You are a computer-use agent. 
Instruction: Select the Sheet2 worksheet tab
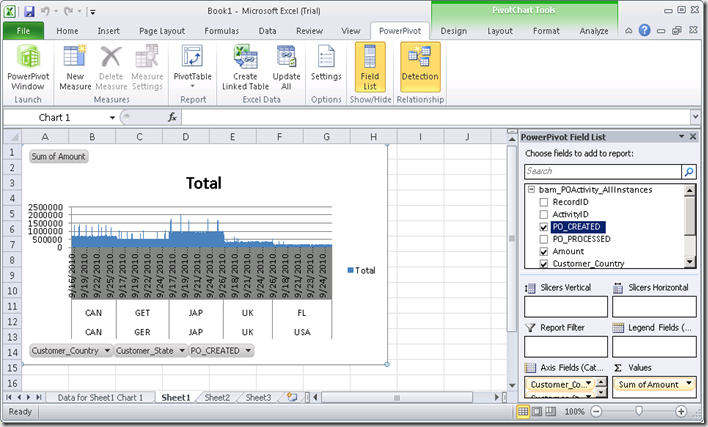(217, 398)
